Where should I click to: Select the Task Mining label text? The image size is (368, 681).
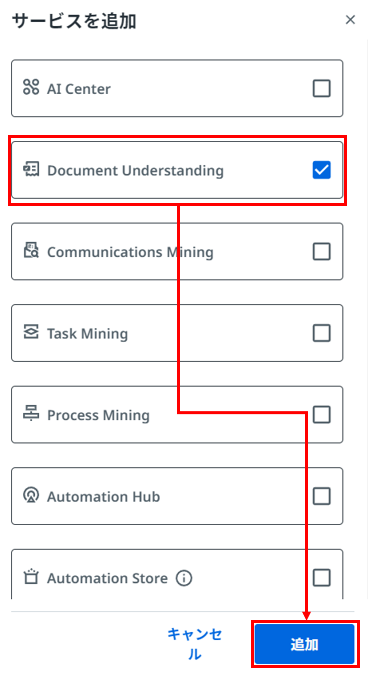87,334
